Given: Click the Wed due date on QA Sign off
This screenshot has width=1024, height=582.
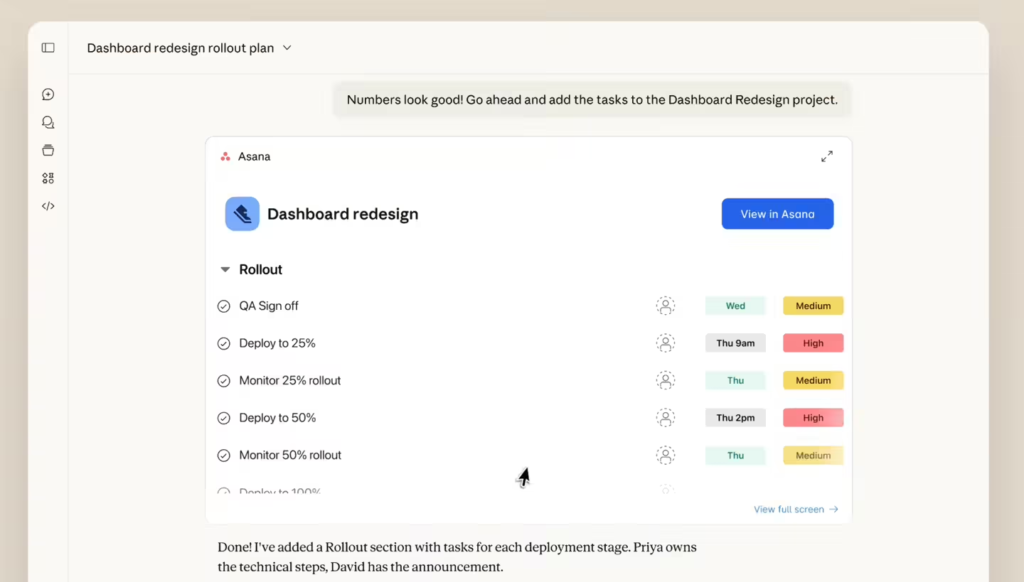Looking at the screenshot, I should [735, 306].
